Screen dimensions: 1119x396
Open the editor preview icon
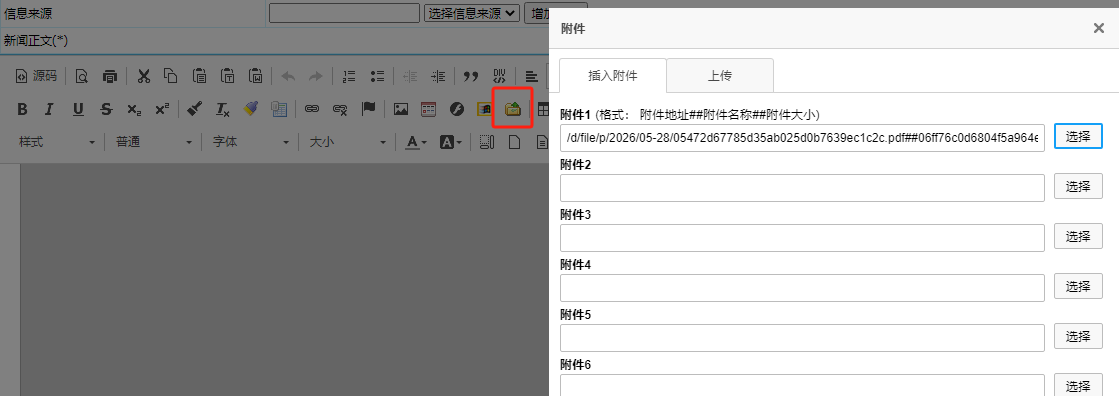pyautogui.click(x=82, y=76)
